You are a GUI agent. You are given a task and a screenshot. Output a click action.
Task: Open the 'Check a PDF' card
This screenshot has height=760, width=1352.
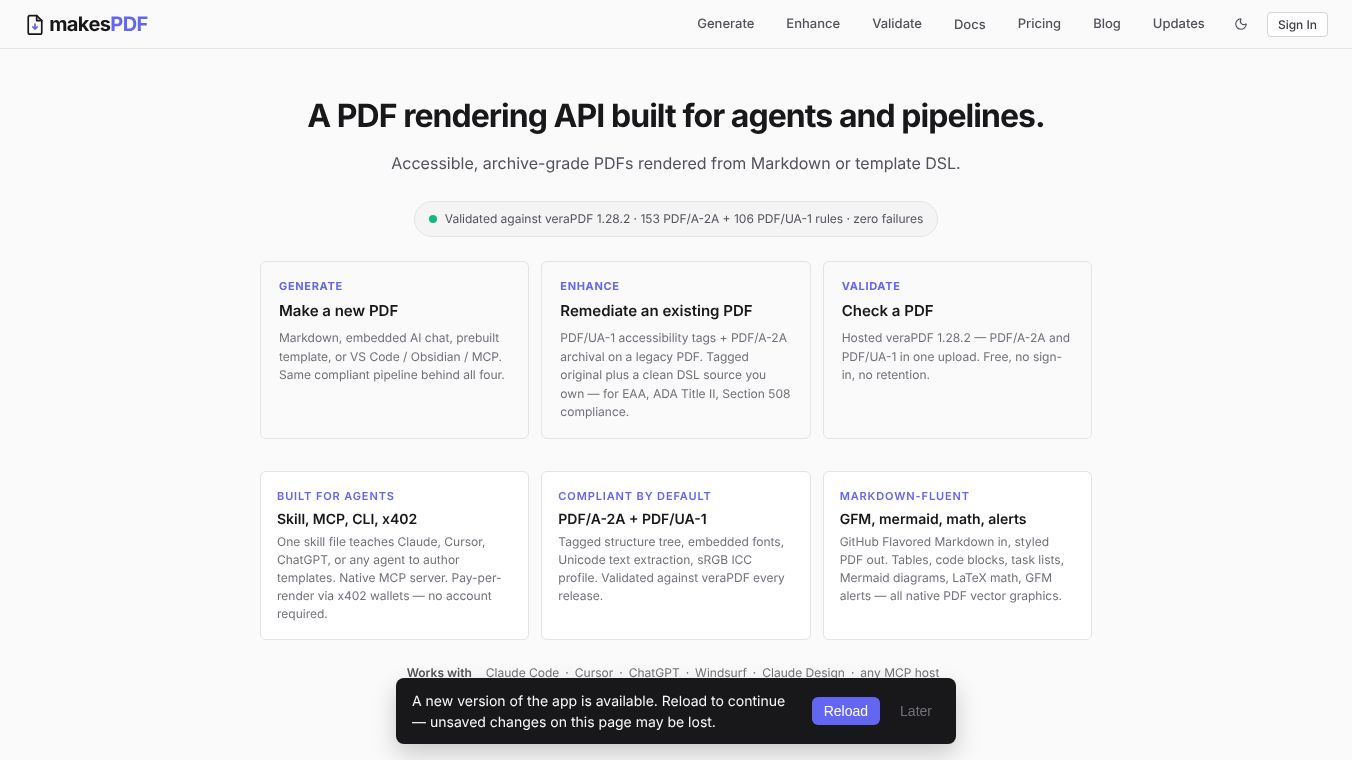click(957, 350)
